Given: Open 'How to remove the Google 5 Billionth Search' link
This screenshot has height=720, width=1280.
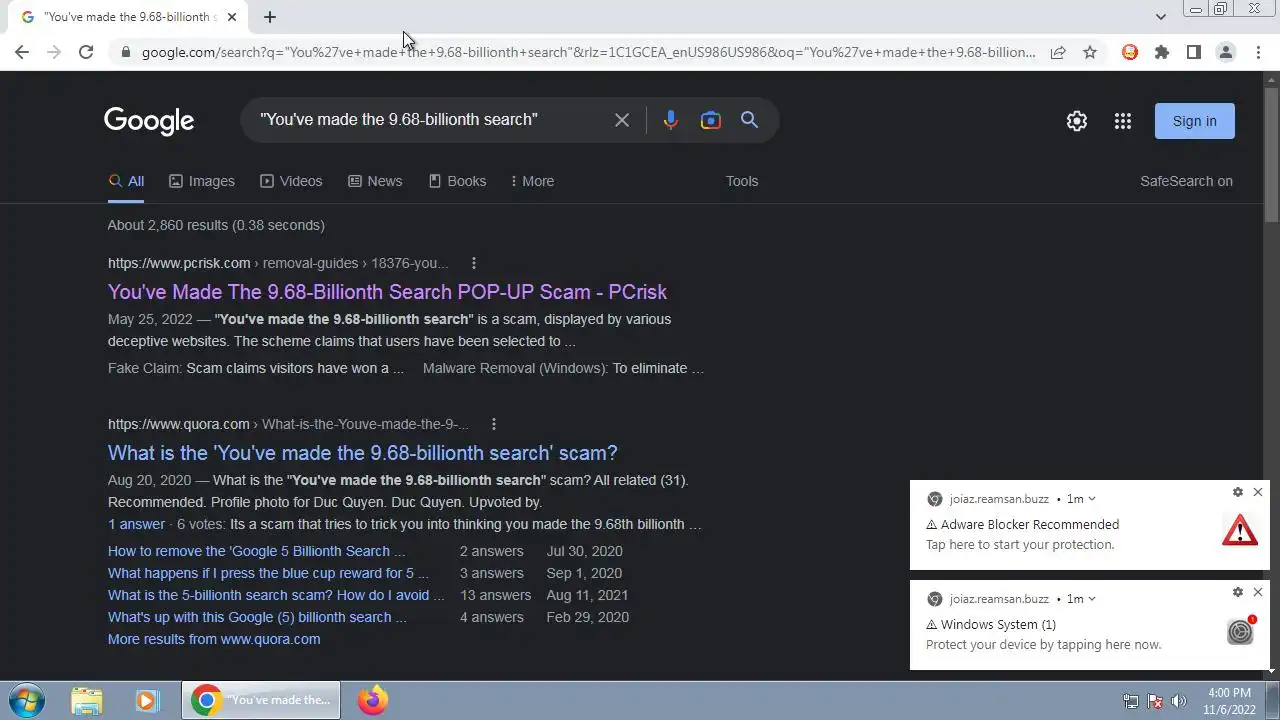Looking at the screenshot, I should pos(257,551).
